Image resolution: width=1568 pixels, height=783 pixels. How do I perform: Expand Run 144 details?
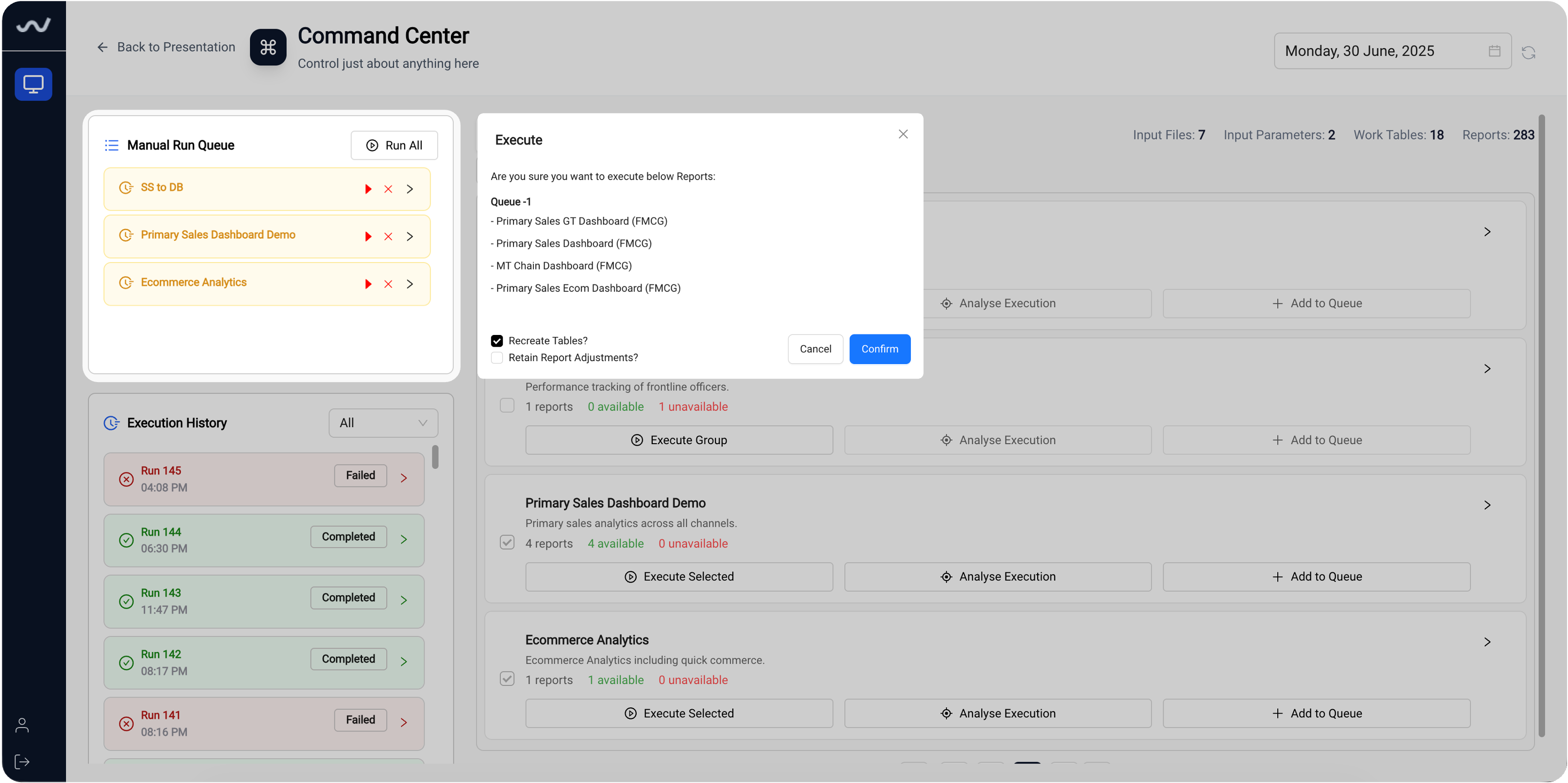(x=404, y=539)
